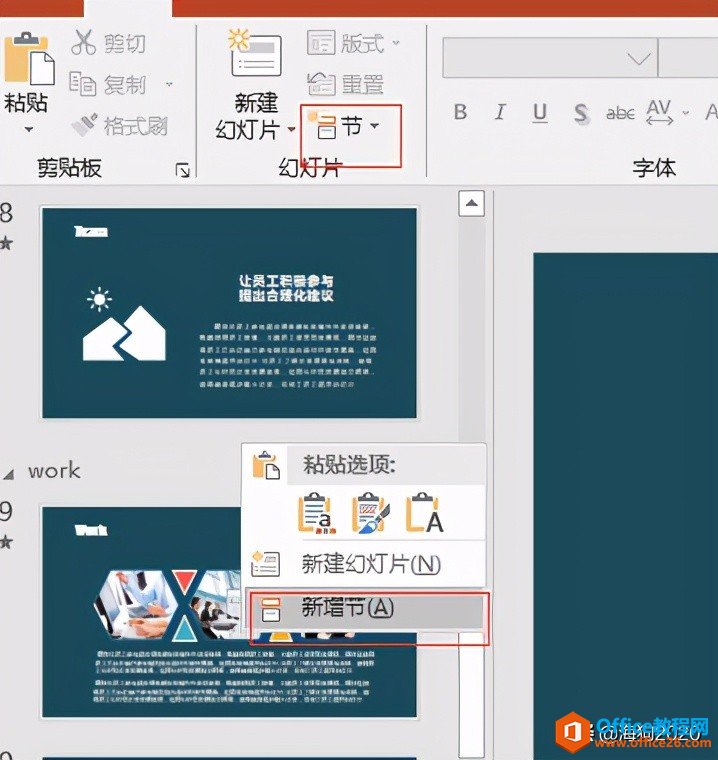718x760 pixels.
Task: Select slide 8 thumbnail
Action: click(229, 313)
